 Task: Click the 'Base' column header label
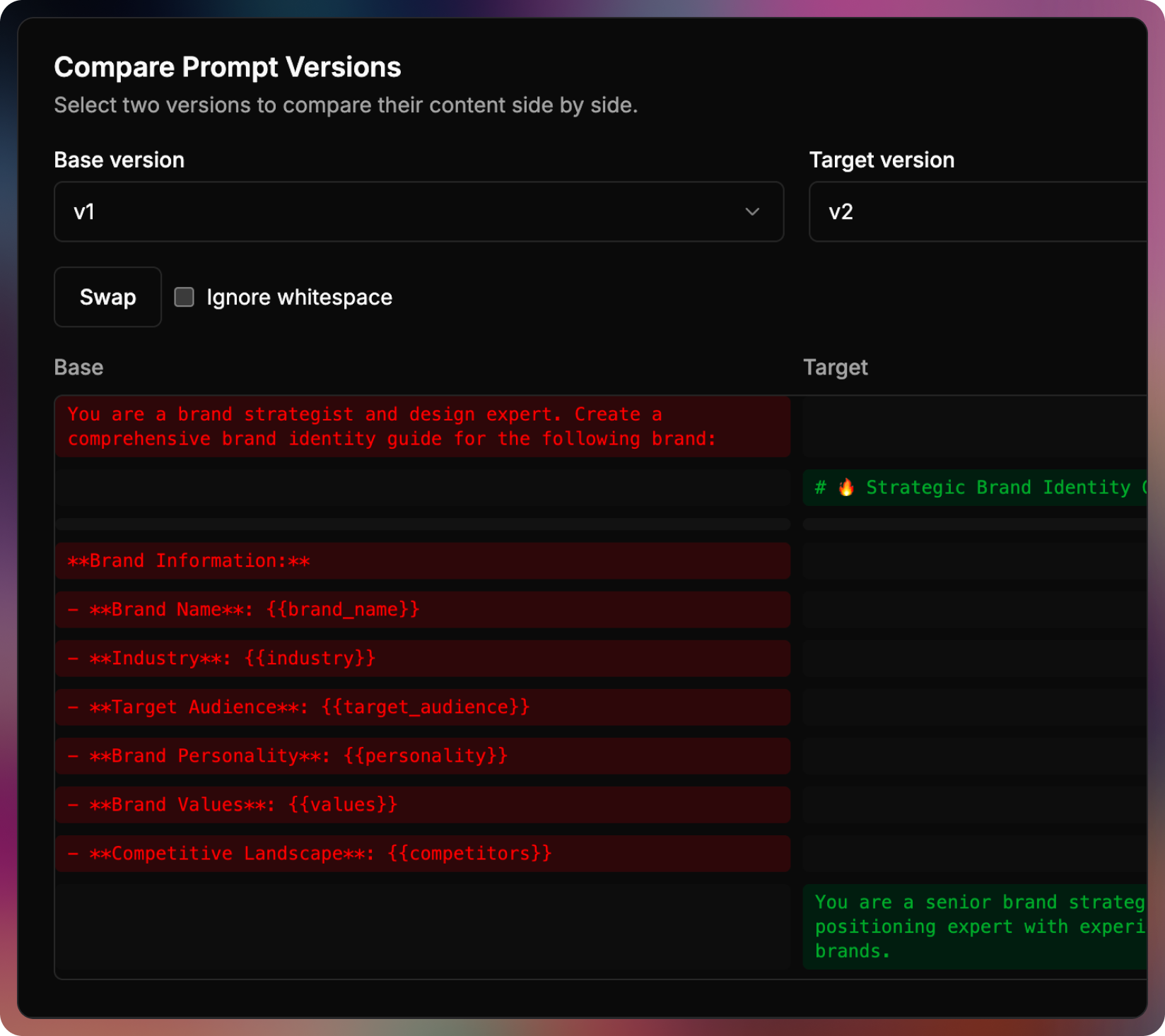click(x=78, y=367)
